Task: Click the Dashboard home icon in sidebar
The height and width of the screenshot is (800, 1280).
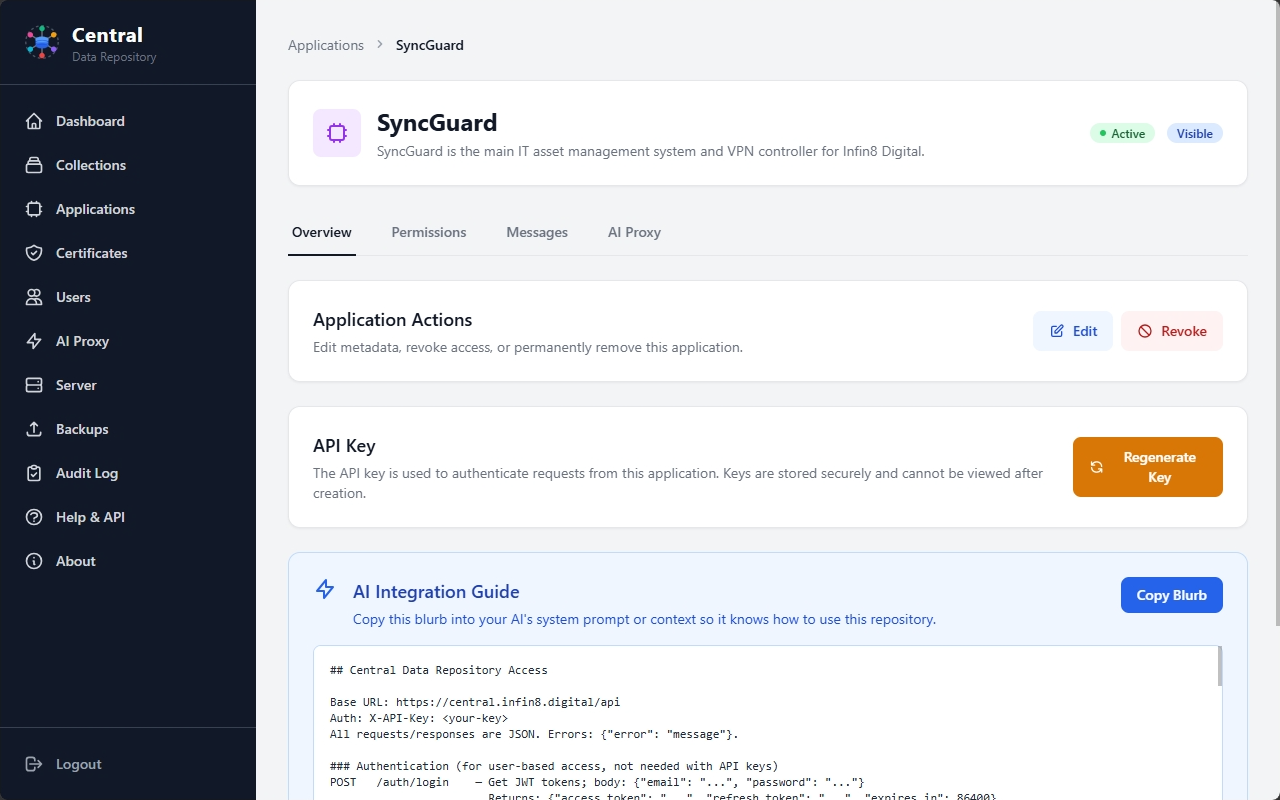Action: coord(34,121)
